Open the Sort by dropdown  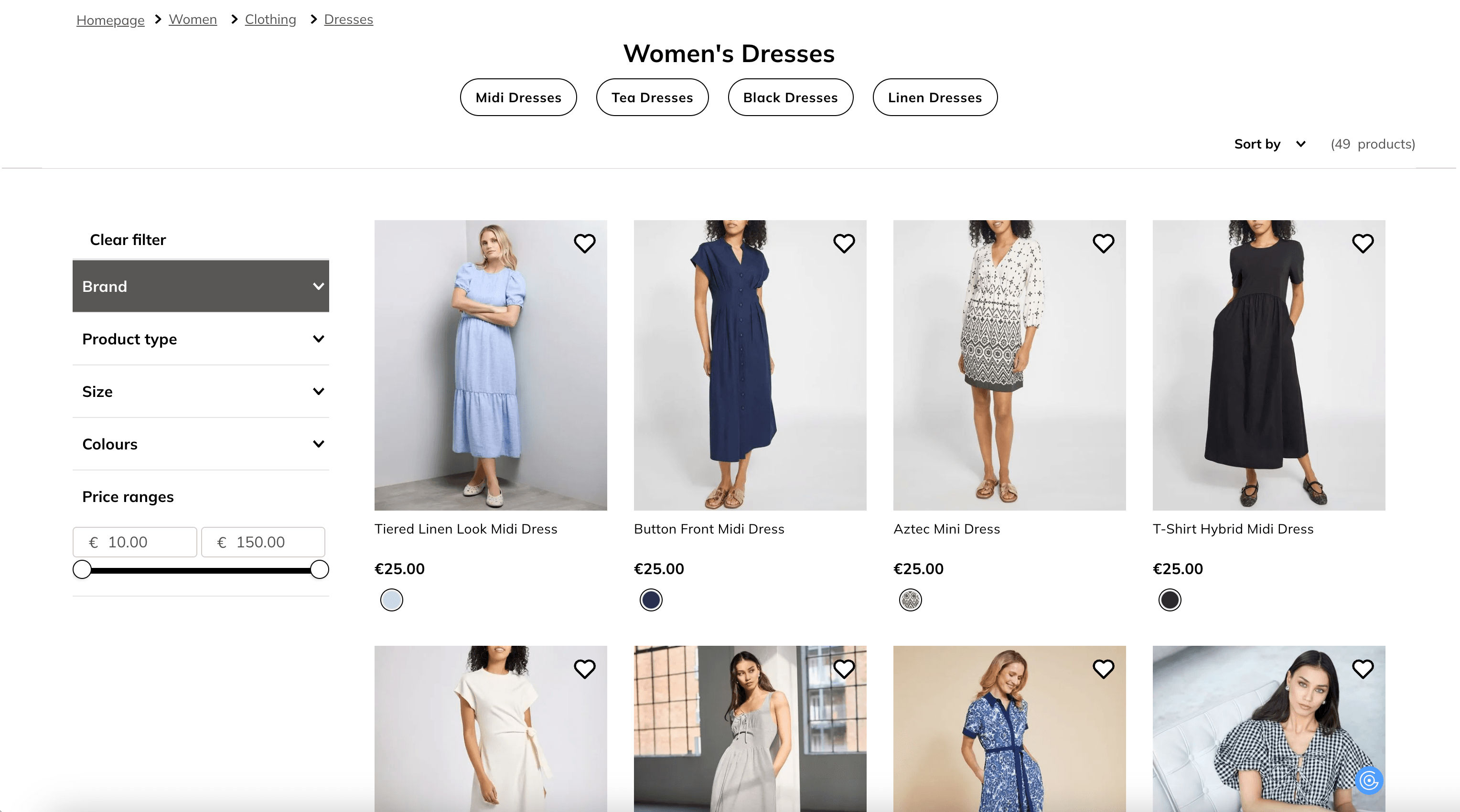point(1269,144)
